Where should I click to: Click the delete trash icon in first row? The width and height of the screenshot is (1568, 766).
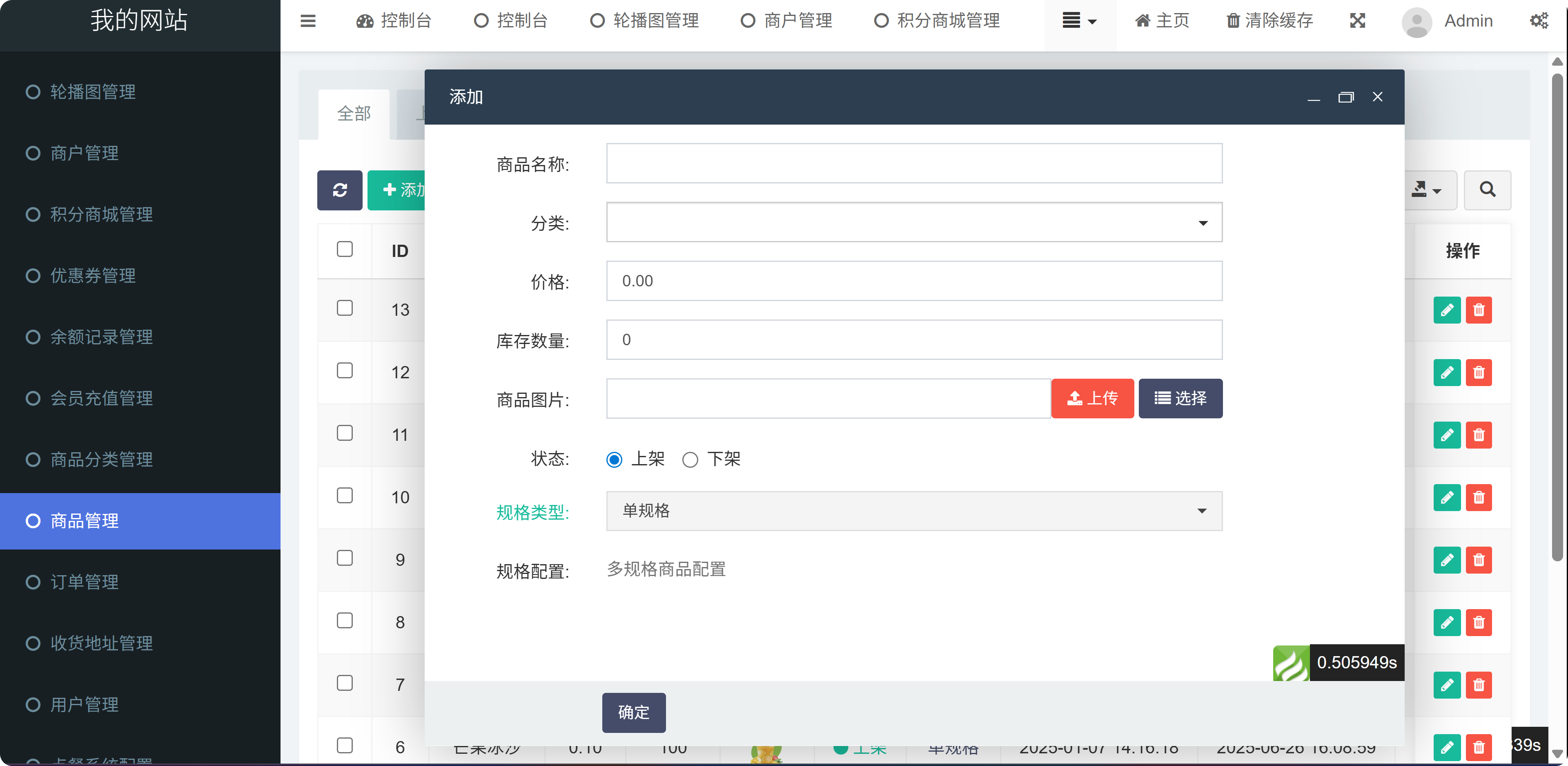point(1480,310)
